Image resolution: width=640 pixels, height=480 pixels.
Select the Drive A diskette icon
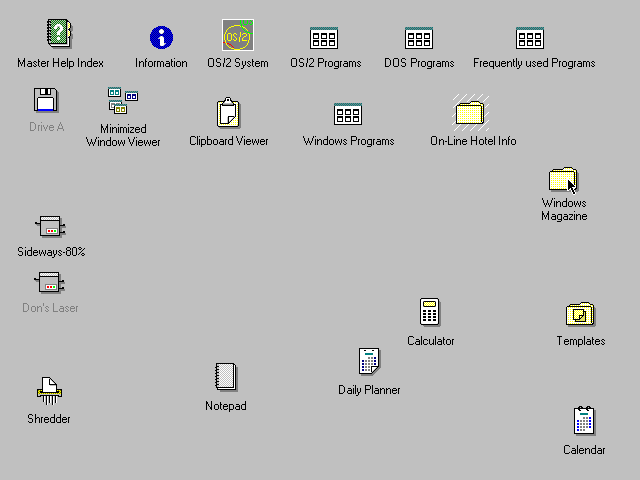point(46,101)
